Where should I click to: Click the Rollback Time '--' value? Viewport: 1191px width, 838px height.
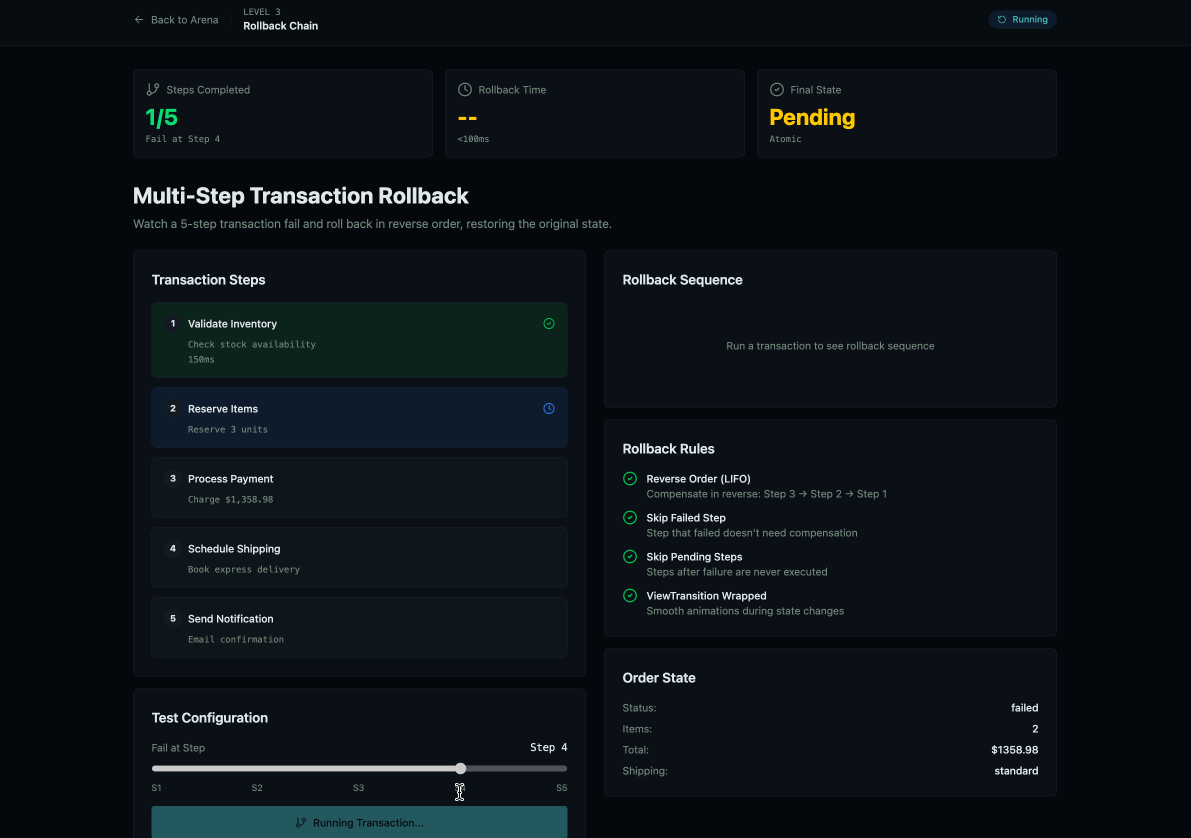467,118
